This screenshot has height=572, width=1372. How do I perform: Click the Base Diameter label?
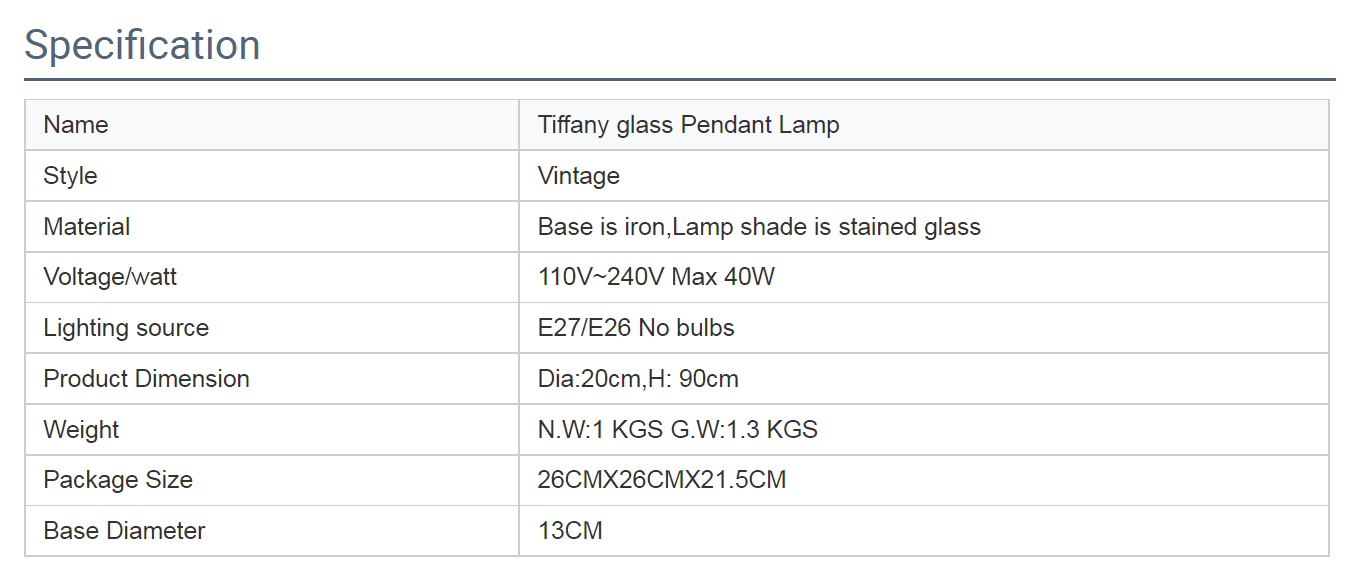coord(124,531)
